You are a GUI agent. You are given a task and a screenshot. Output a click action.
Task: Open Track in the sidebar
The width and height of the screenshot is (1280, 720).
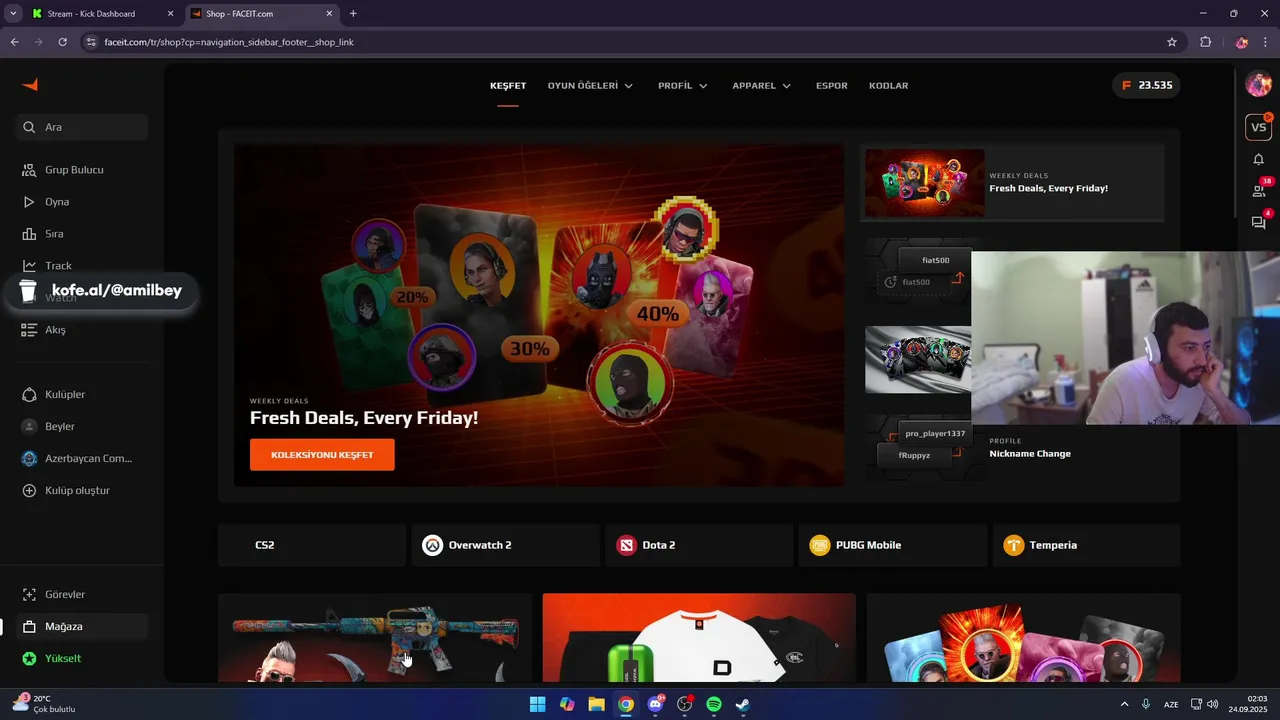point(82,266)
